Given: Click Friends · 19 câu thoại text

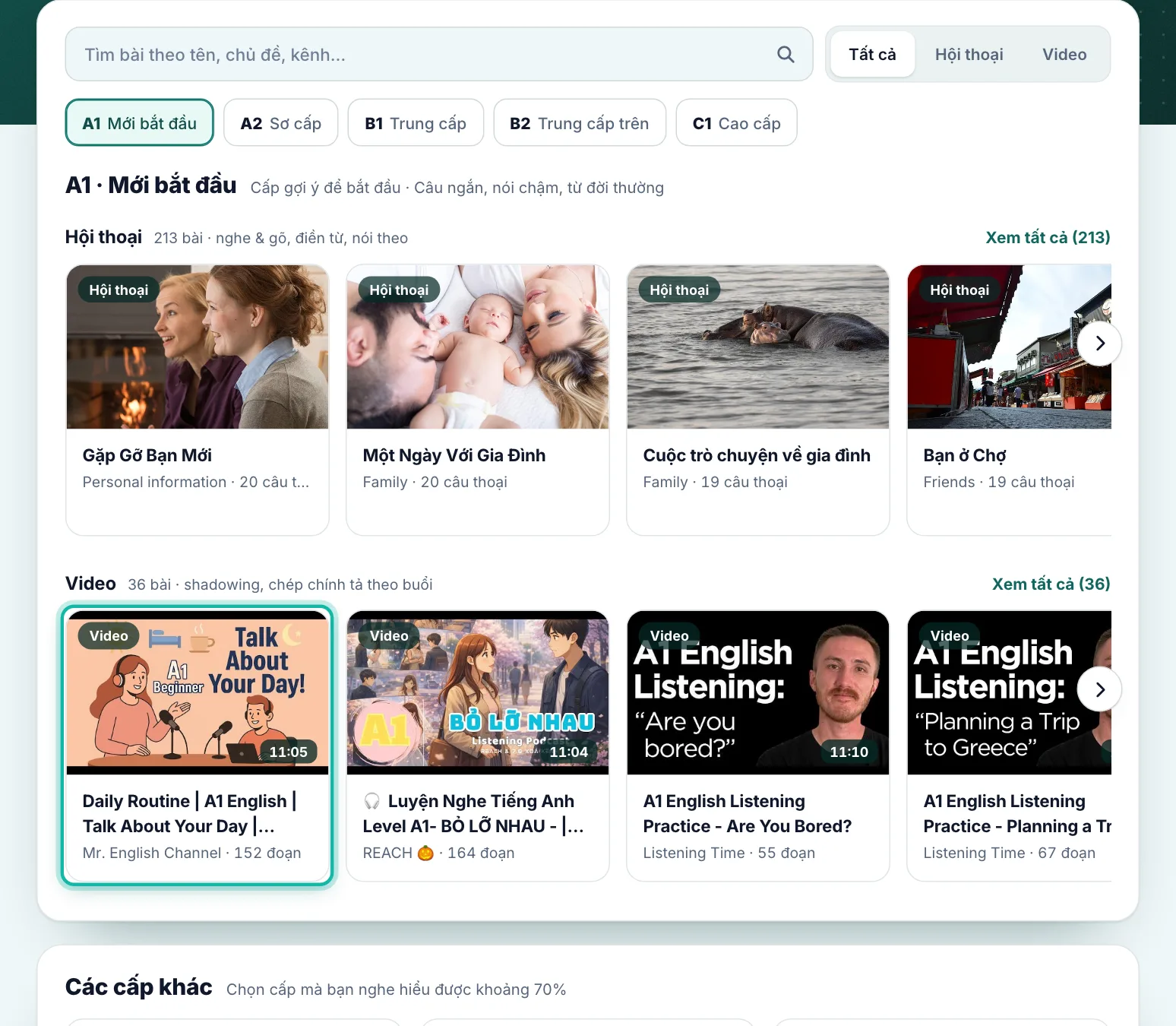Looking at the screenshot, I should [x=999, y=482].
